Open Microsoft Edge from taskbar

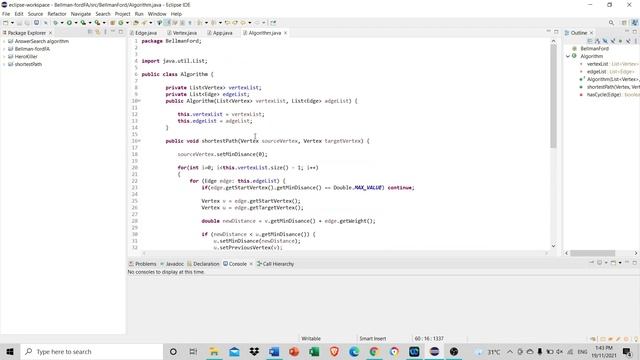pyautogui.click(x=354, y=351)
